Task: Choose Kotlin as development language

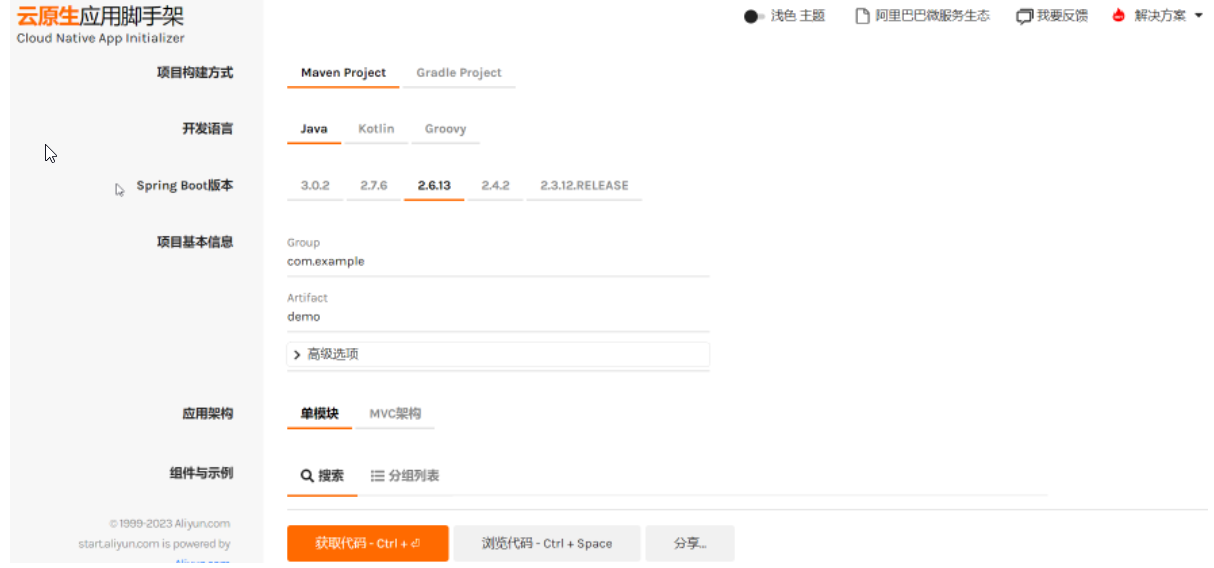Action: pos(376,129)
